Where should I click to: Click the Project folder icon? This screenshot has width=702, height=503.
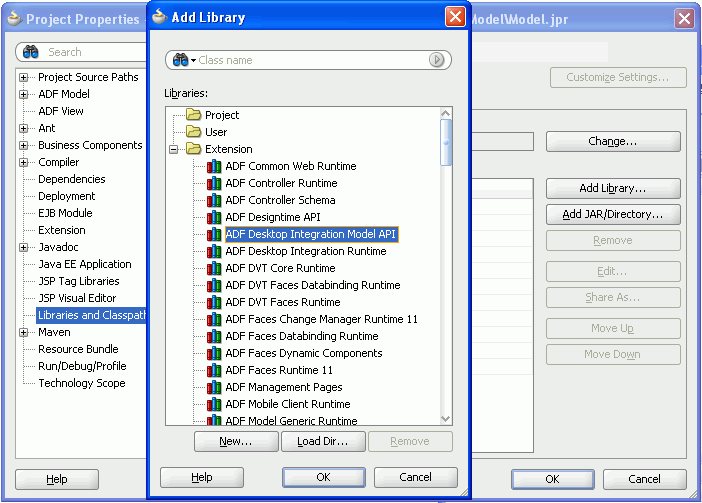pyautogui.click(x=193, y=115)
